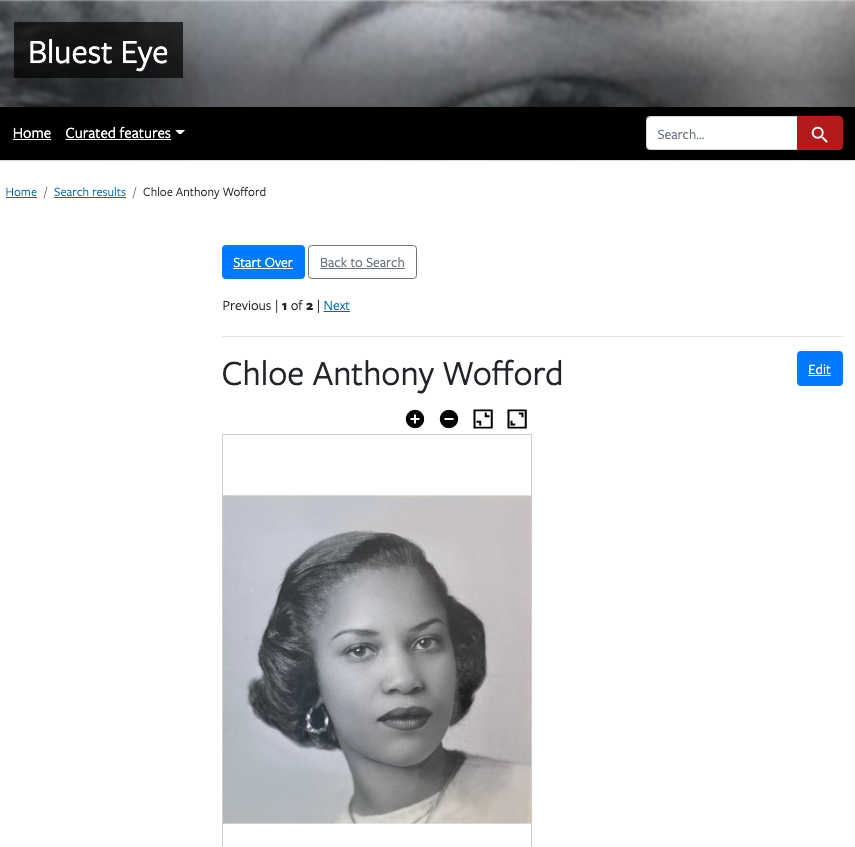
Task: Click the Chloe Anthony Wofford portrait photo
Action: (x=377, y=659)
